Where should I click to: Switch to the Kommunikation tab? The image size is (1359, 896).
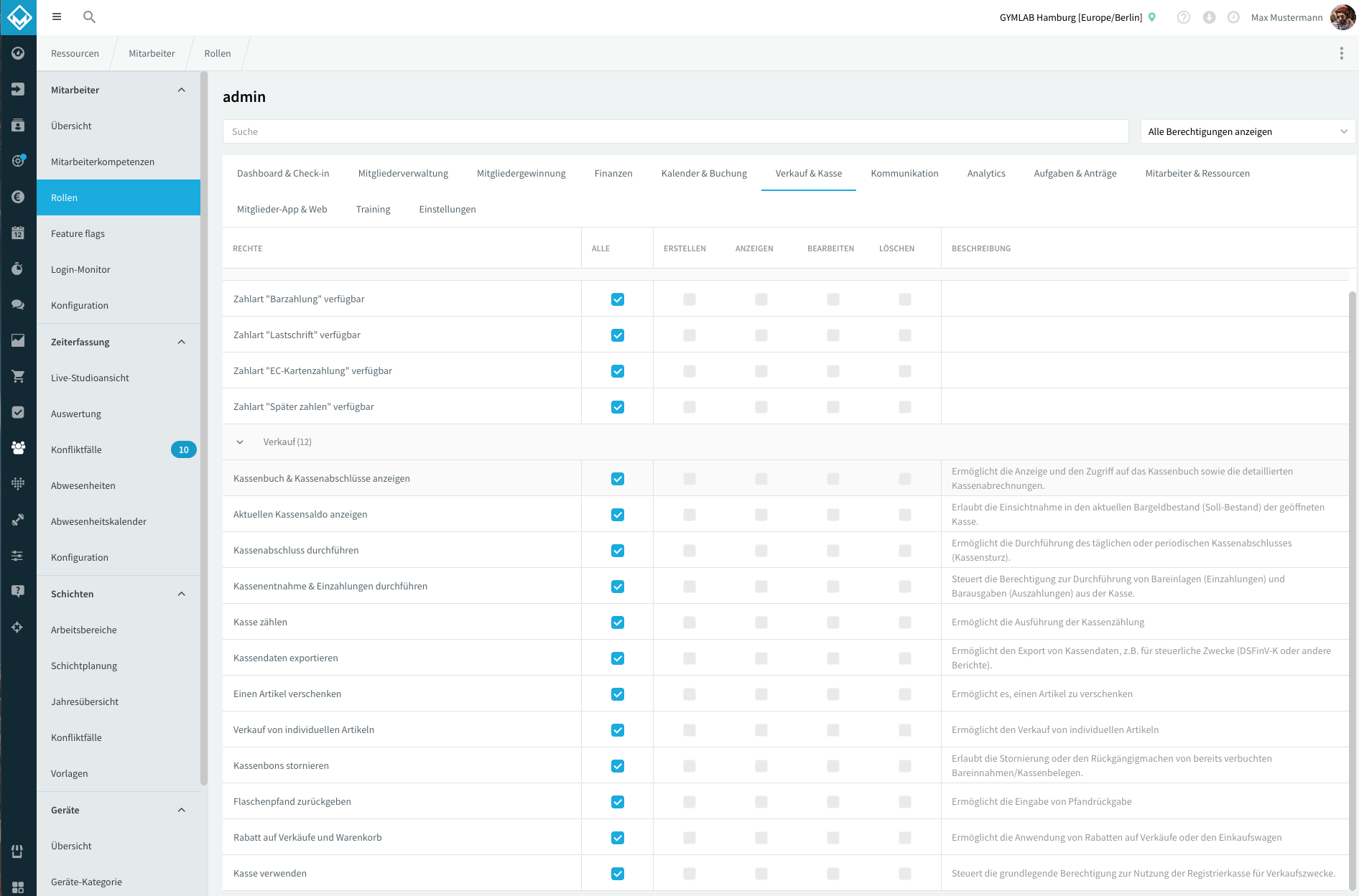[x=904, y=173]
